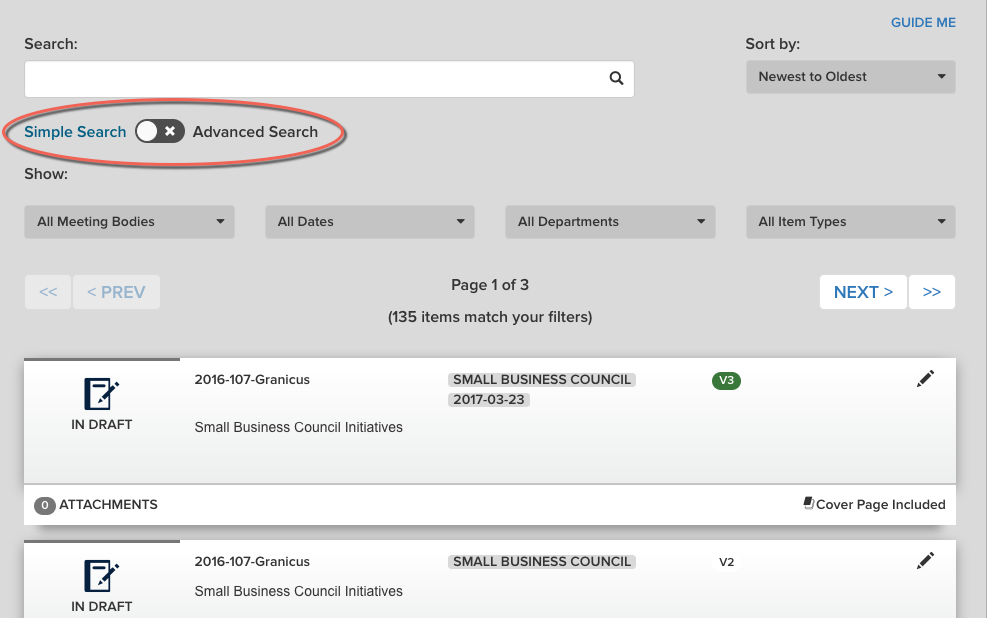Click into the Search text field
The image size is (987, 618).
315,79
